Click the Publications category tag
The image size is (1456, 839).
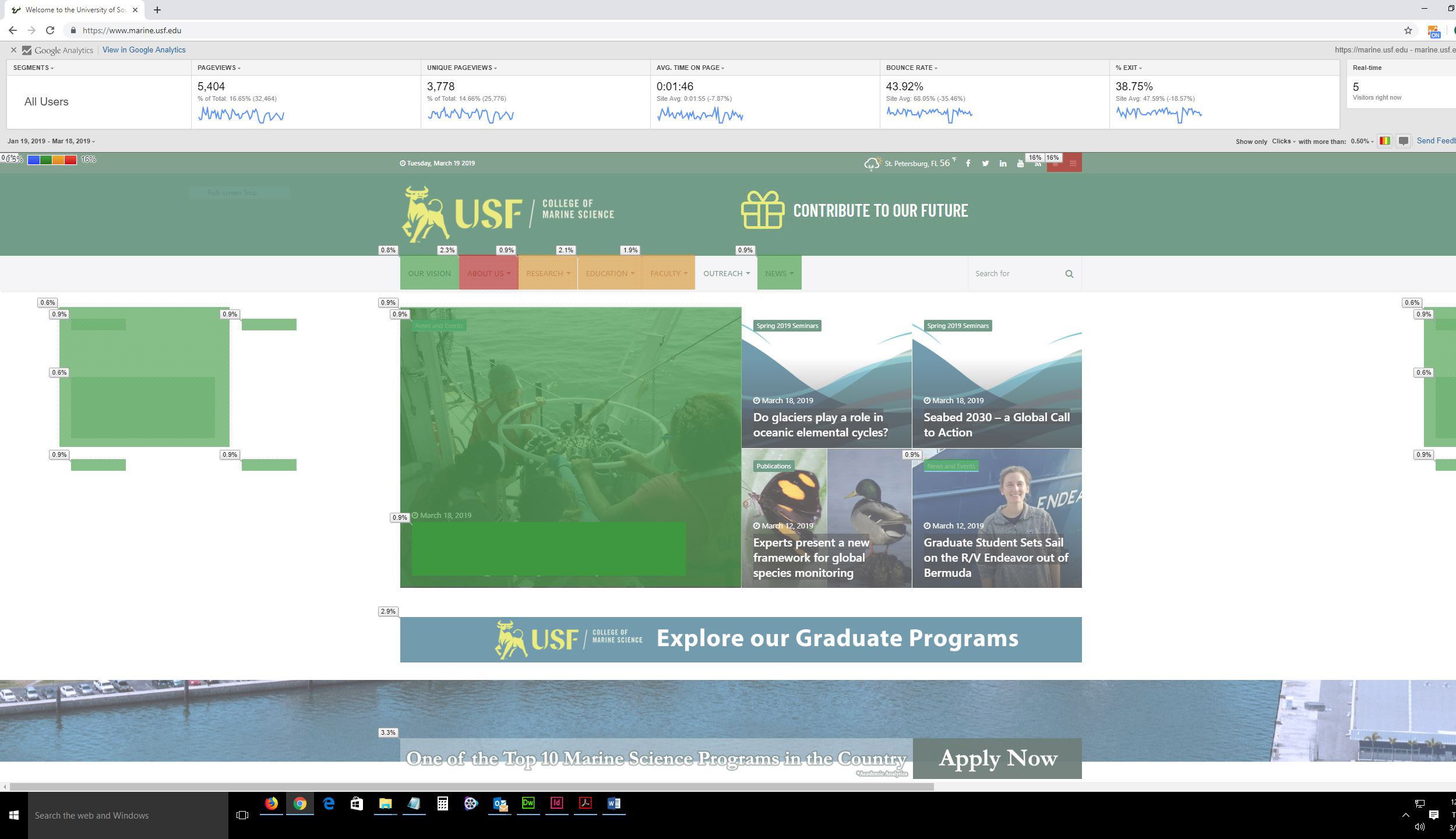pyautogui.click(x=773, y=466)
